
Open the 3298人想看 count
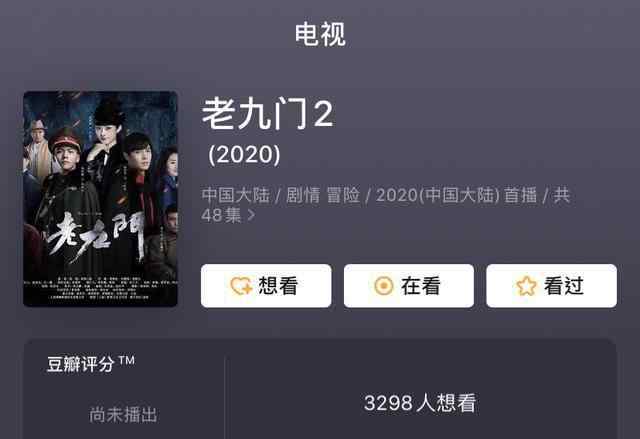[420, 403]
